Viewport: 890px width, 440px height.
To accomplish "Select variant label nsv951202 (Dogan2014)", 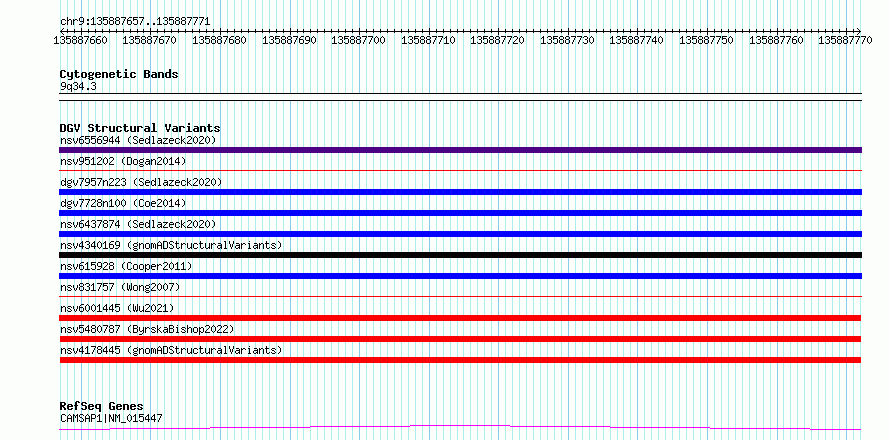I will coord(123,161).
